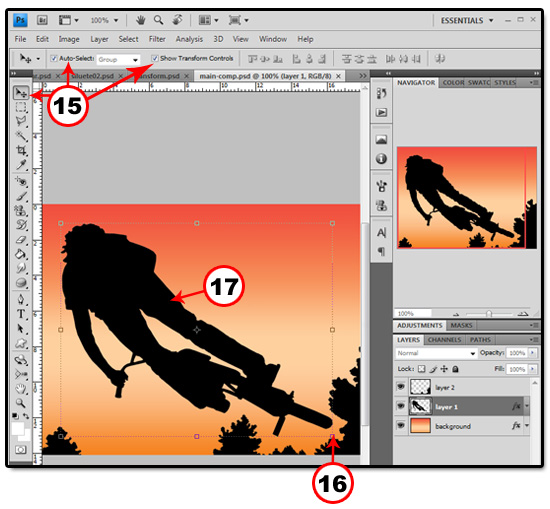Select the History Brush tool
550x509 pixels.
pyautogui.click(x=21, y=225)
